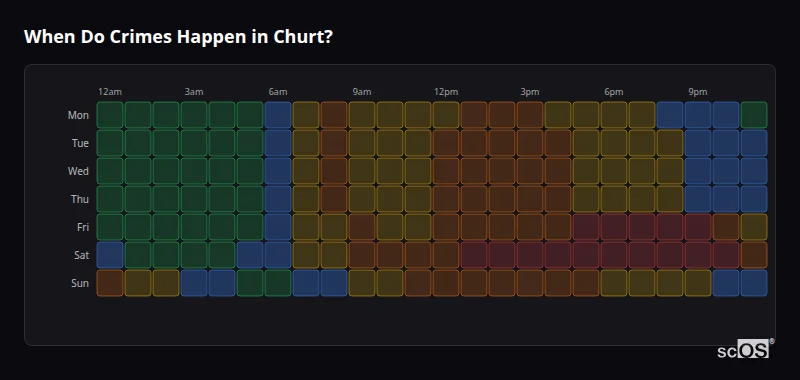Select the Sunday 7pm yellow cell
Image resolution: width=800 pixels, height=380 pixels.
(642, 283)
